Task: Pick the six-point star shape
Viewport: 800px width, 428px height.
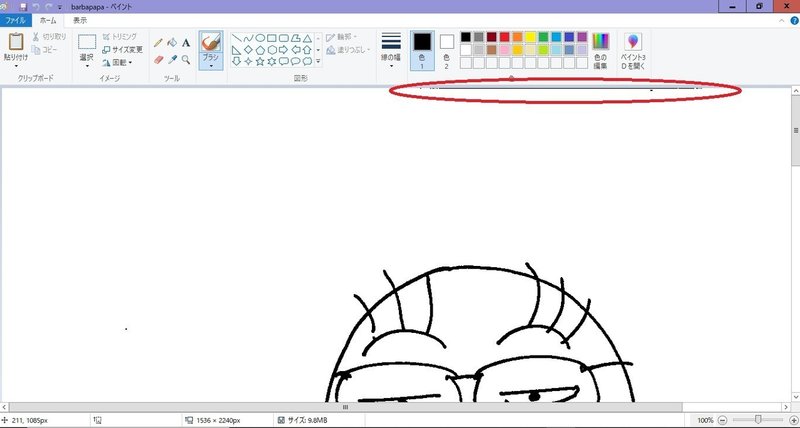Action: point(271,61)
